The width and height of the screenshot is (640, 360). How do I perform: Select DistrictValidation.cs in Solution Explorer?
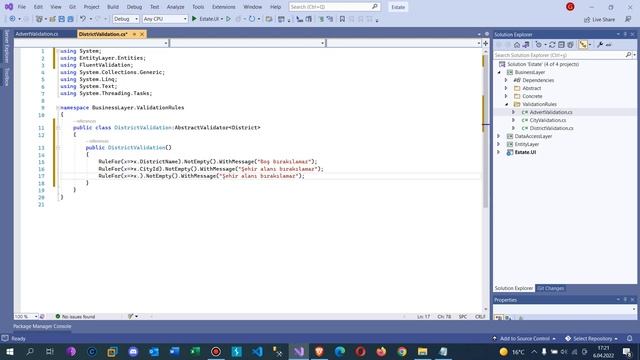click(551, 128)
